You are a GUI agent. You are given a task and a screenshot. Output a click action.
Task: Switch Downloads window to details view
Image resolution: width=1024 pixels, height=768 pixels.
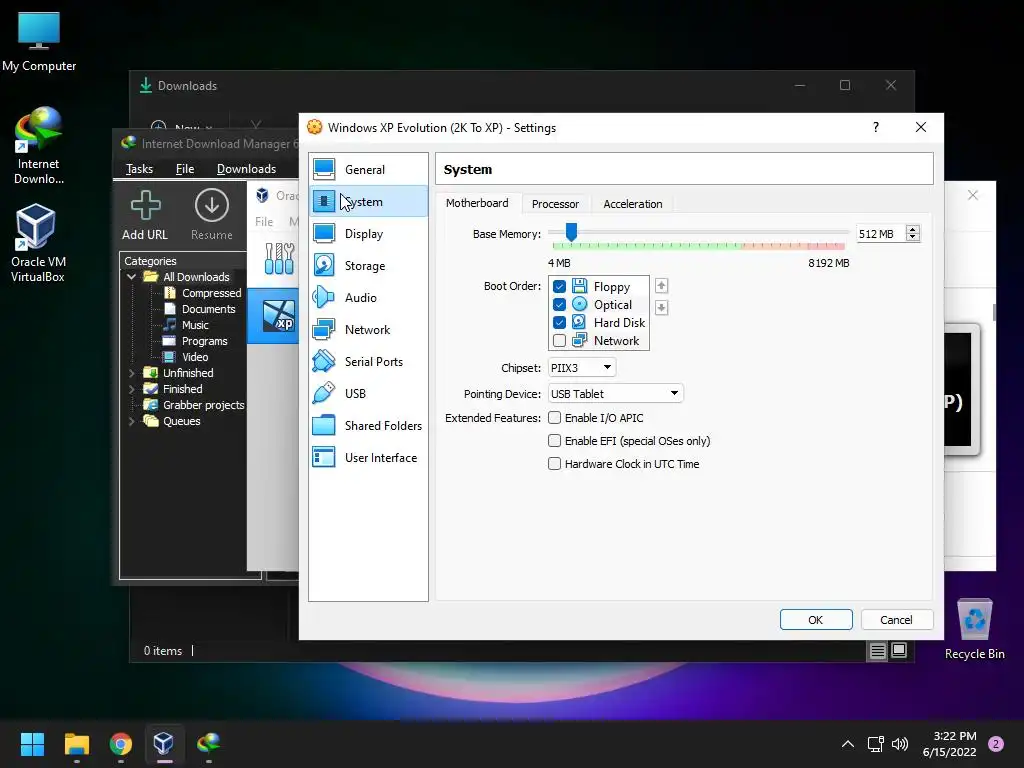click(x=878, y=650)
